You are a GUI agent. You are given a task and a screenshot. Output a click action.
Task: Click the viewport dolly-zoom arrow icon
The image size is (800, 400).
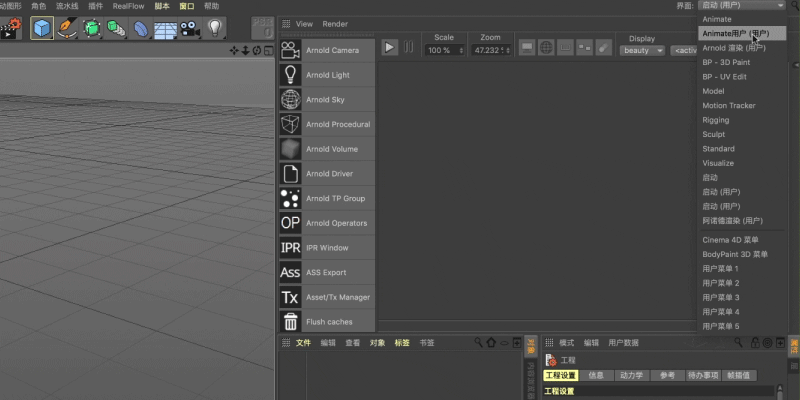[x=245, y=50]
